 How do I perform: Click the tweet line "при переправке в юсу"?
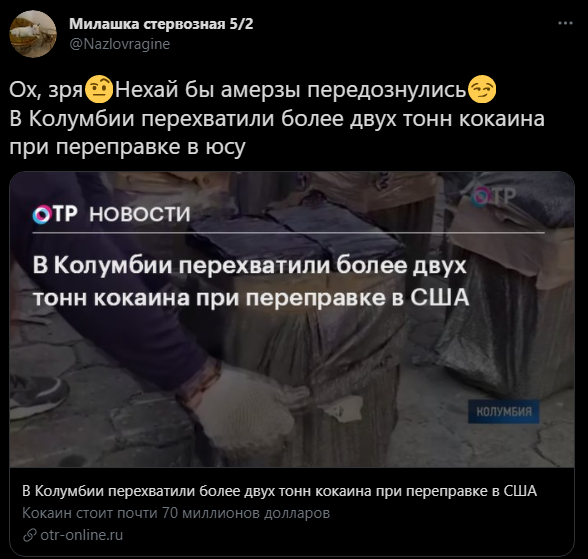(128, 147)
